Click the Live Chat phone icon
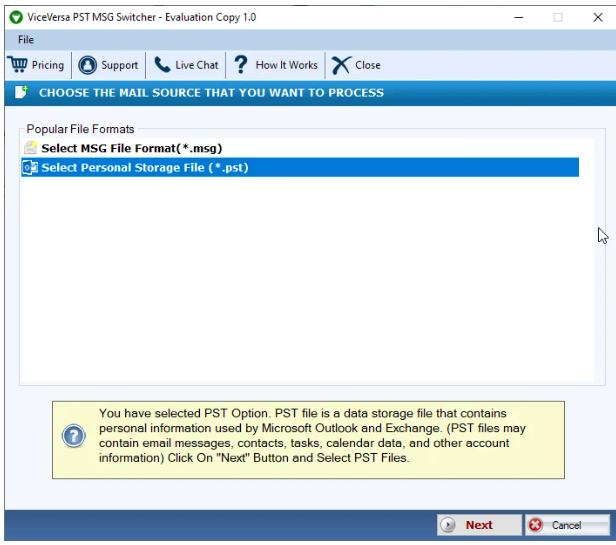Viewport: 616px width, 545px height. tap(162, 65)
